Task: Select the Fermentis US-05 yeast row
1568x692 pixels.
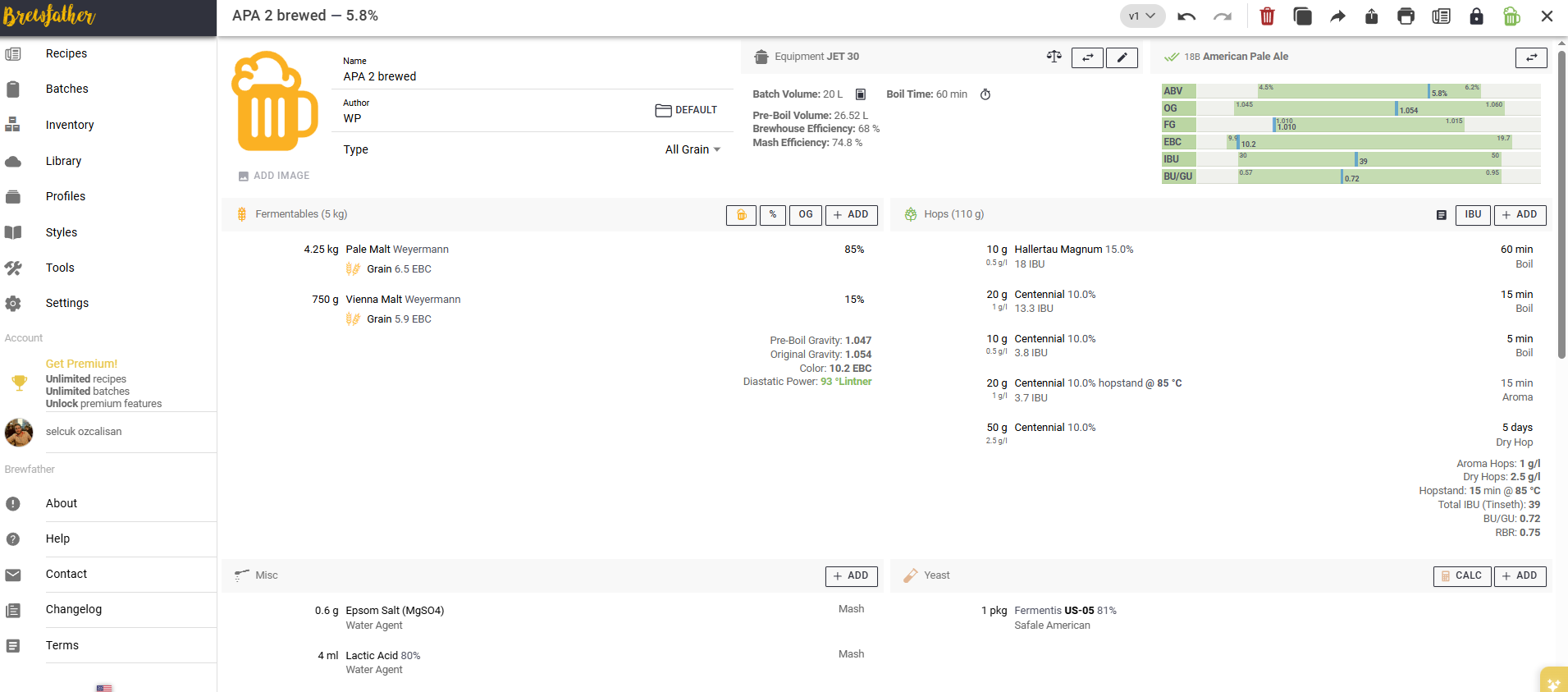Action: click(x=1221, y=617)
